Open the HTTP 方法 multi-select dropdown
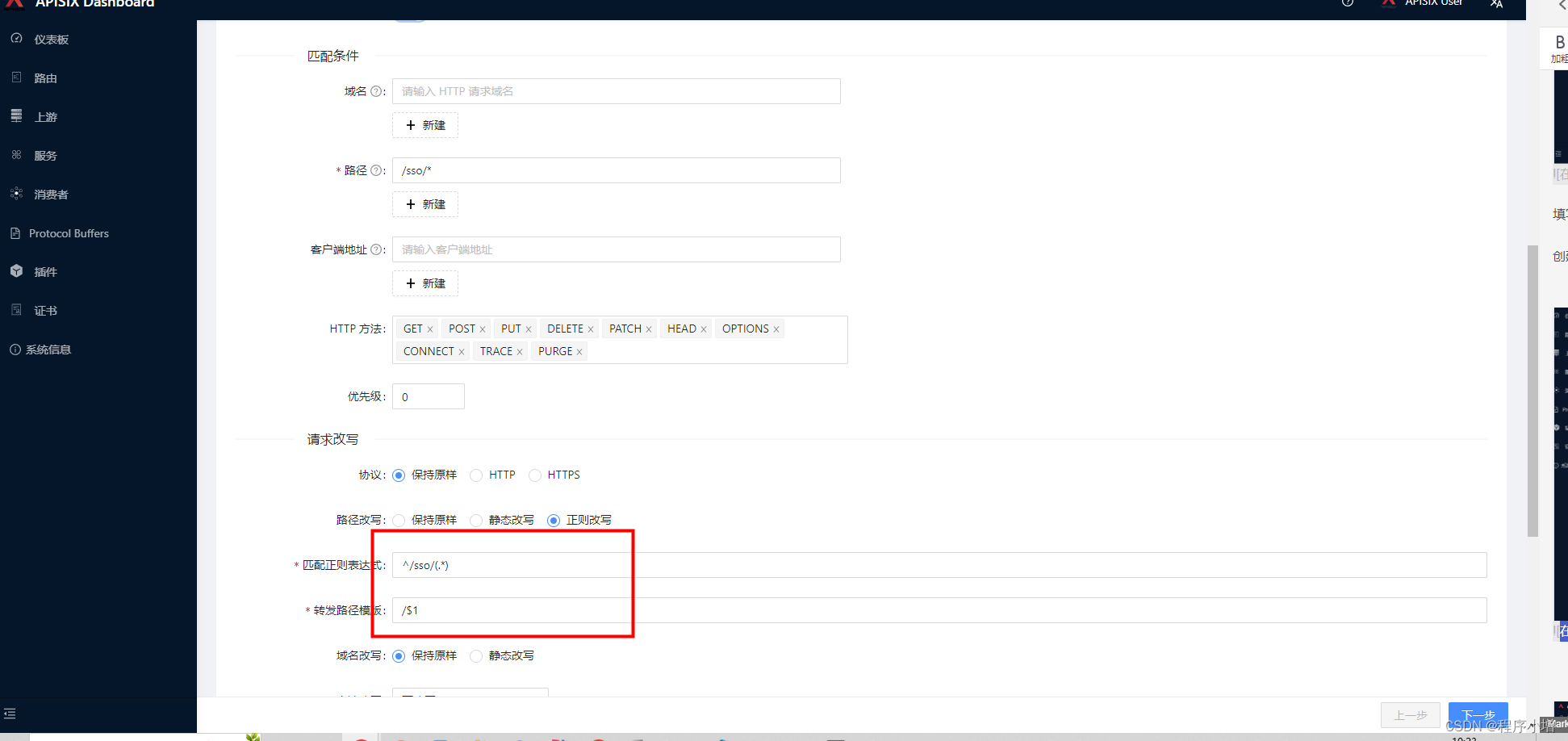Viewport: 1568px width, 741px height. tap(620, 340)
